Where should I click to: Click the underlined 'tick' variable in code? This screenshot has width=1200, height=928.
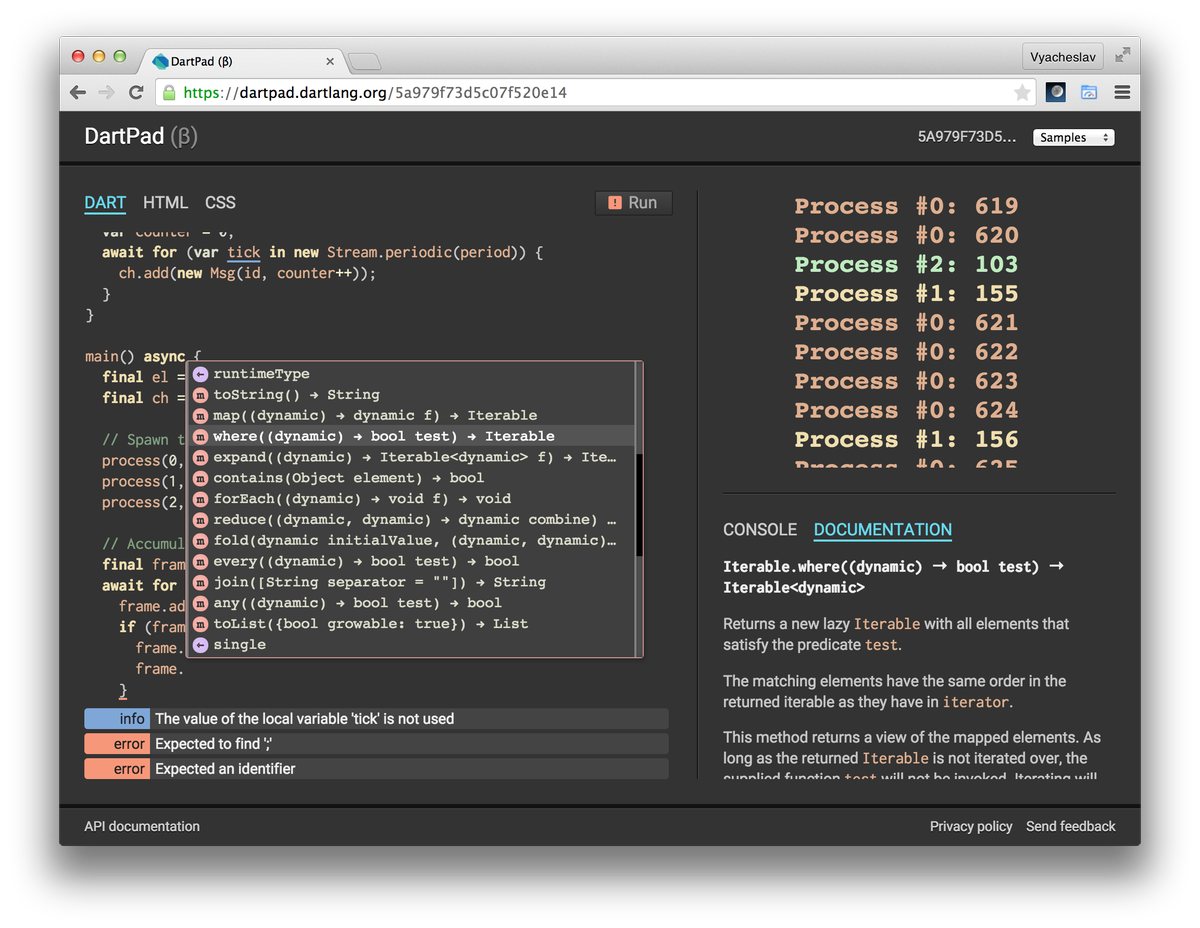244,253
